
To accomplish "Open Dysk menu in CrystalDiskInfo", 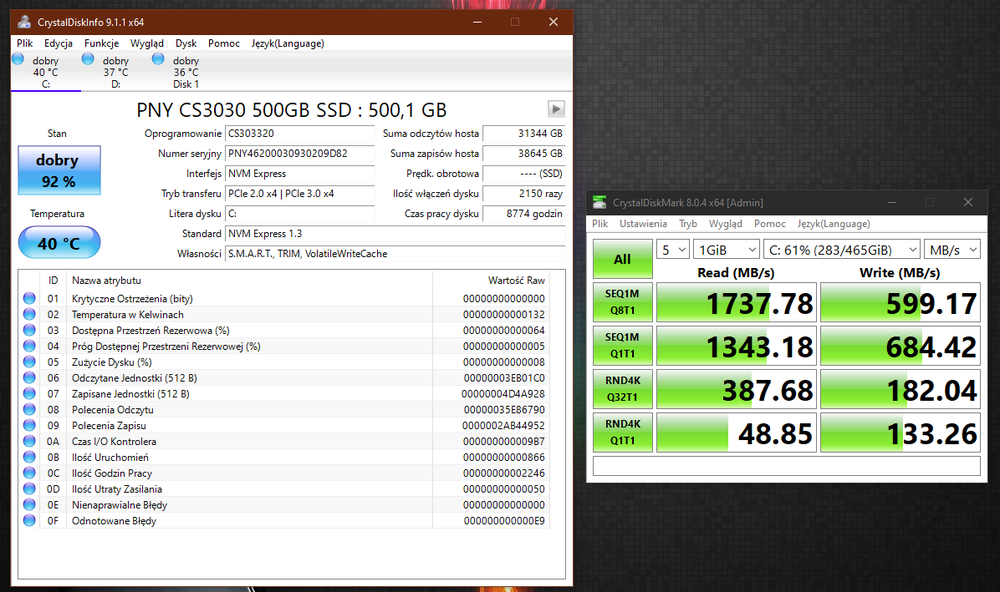I will click(x=186, y=43).
